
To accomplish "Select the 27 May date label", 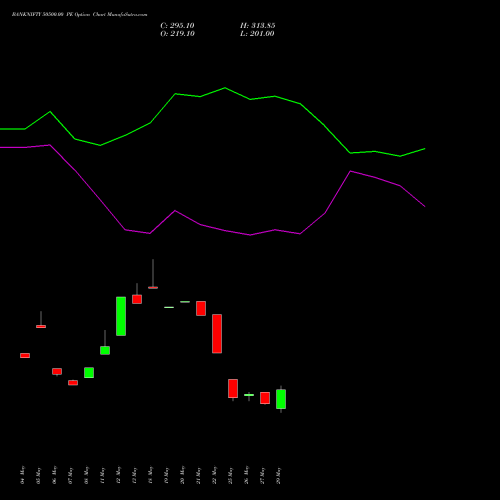I will [262, 475].
